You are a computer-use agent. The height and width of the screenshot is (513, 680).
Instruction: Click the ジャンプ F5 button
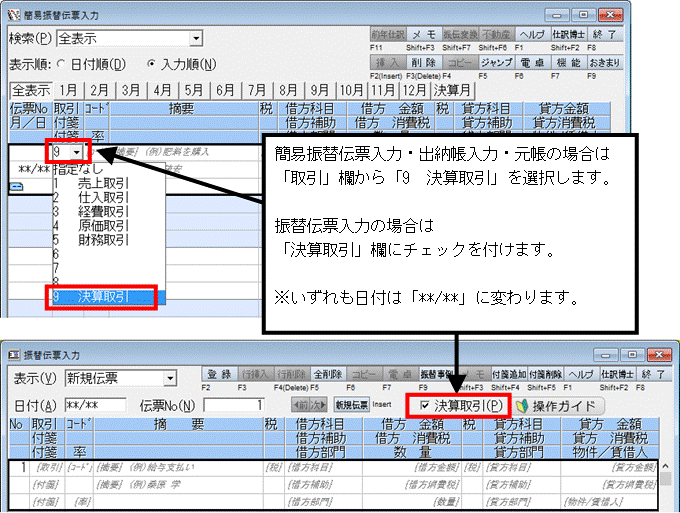(496, 62)
